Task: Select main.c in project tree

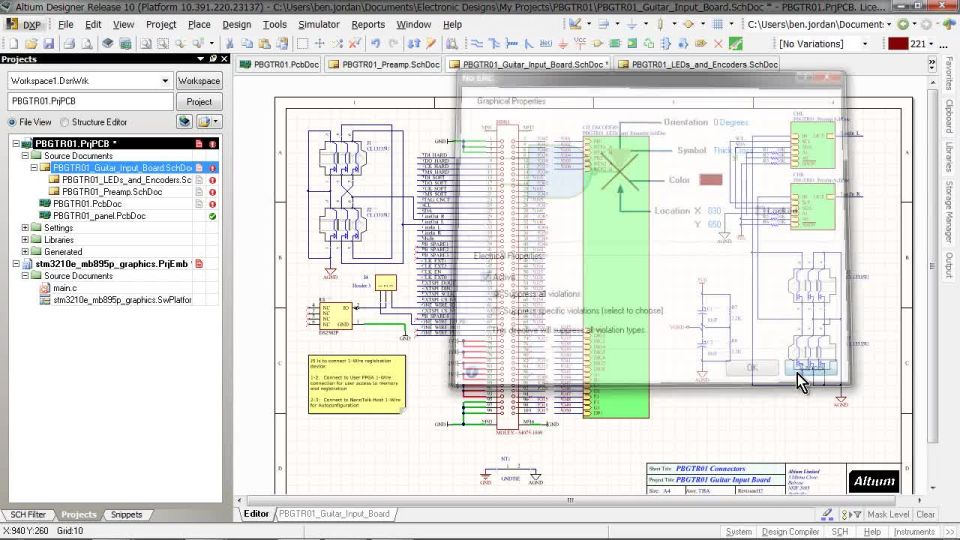Action: pos(65,288)
